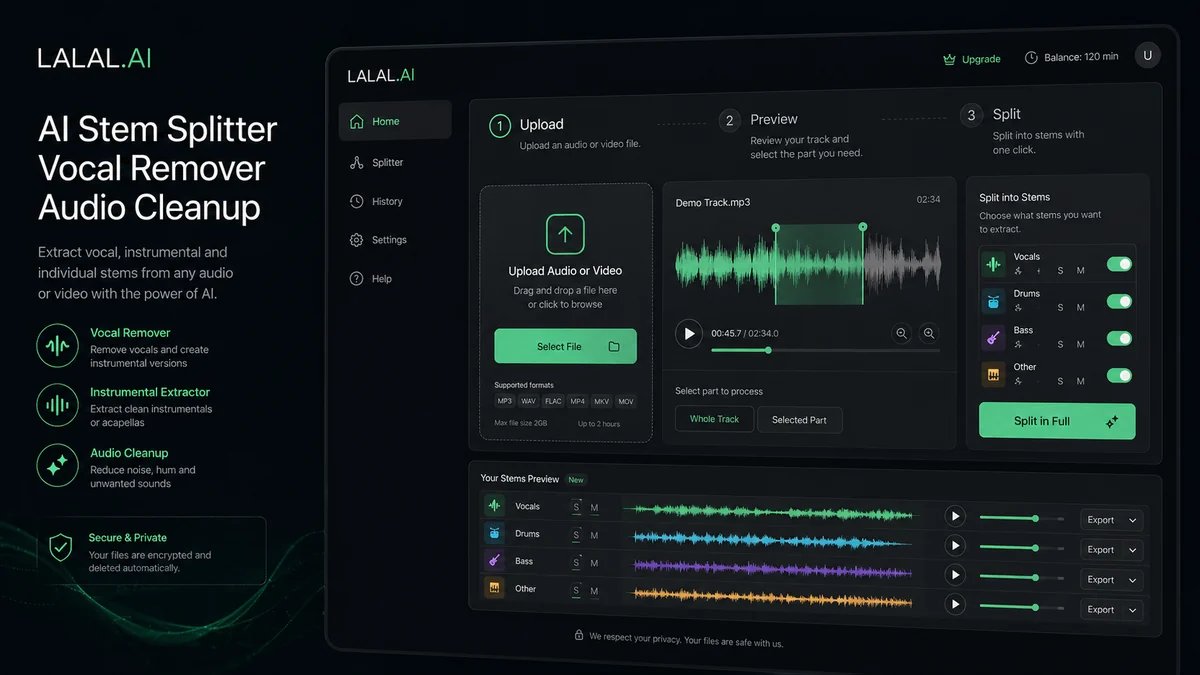
Task: Click the Demo Track playback progress bar
Action: (825, 350)
